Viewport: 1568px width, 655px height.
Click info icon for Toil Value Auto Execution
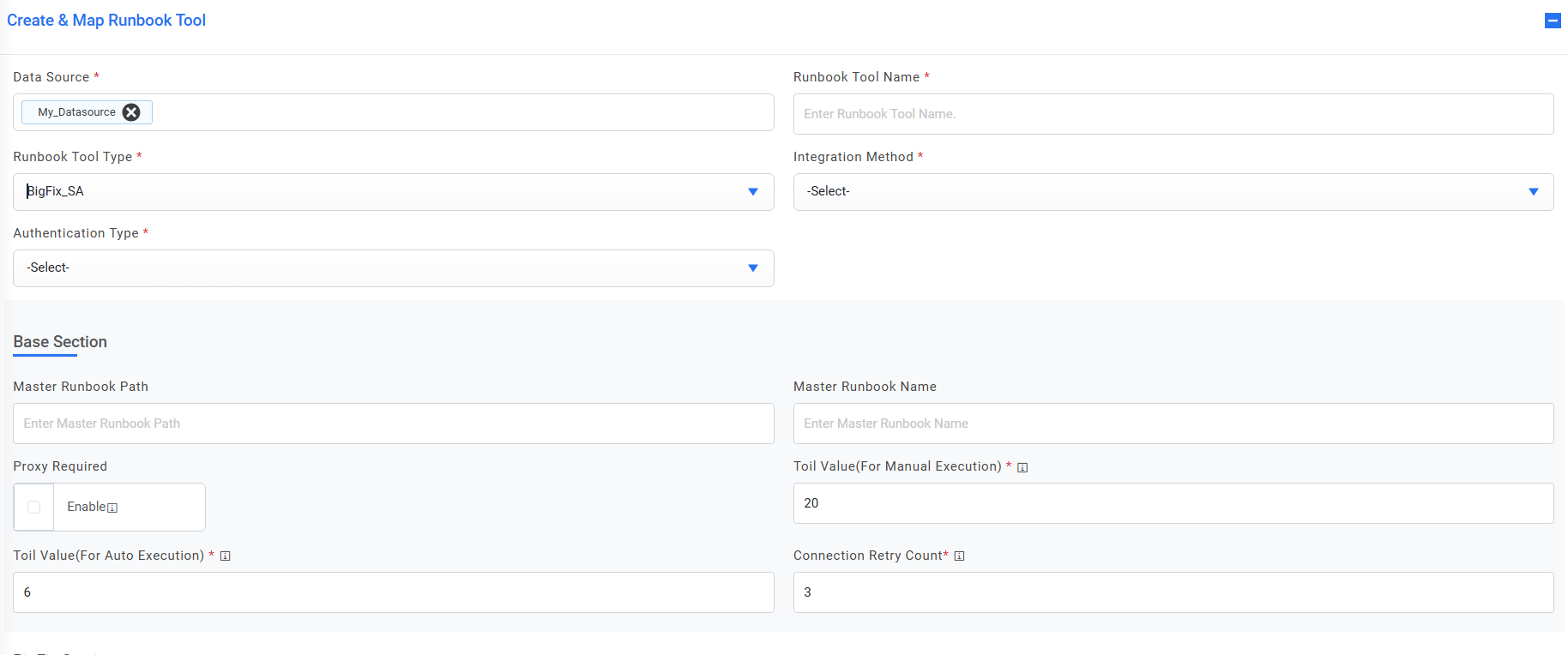[x=226, y=556]
